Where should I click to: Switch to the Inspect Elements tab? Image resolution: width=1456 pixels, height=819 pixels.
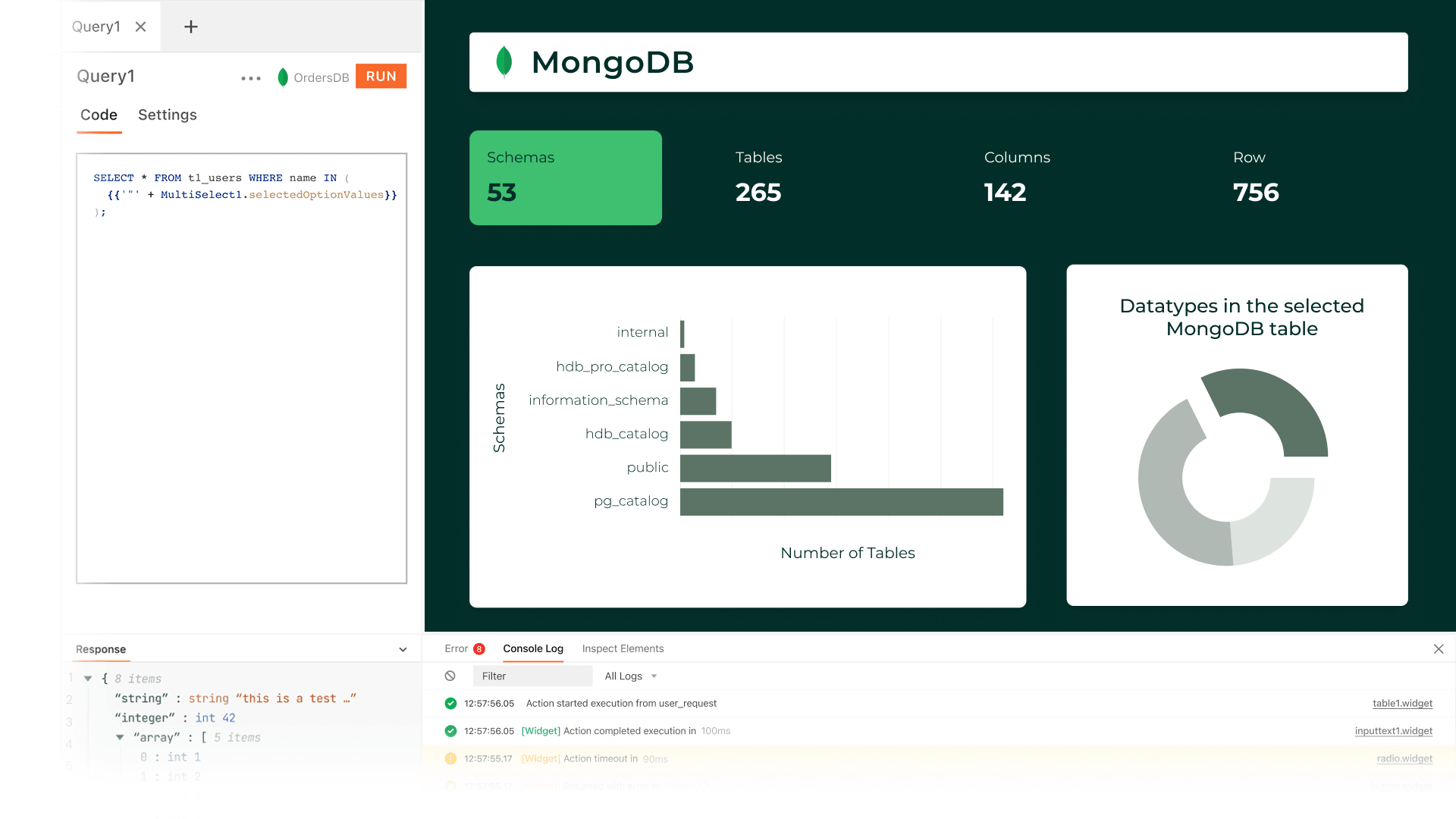(623, 649)
